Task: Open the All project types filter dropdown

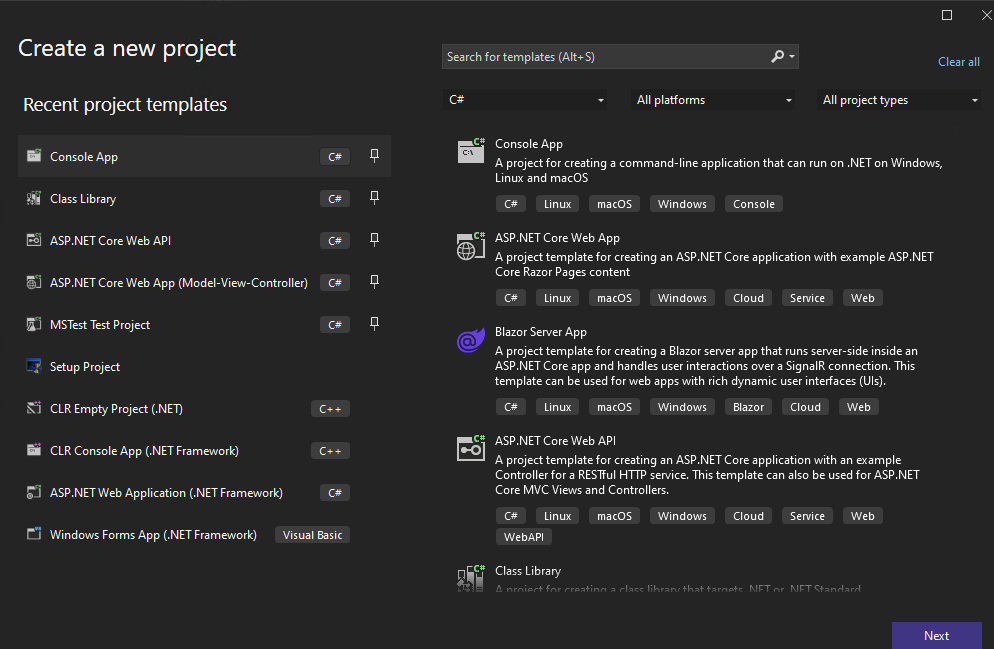Action: [x=899, y=100]
